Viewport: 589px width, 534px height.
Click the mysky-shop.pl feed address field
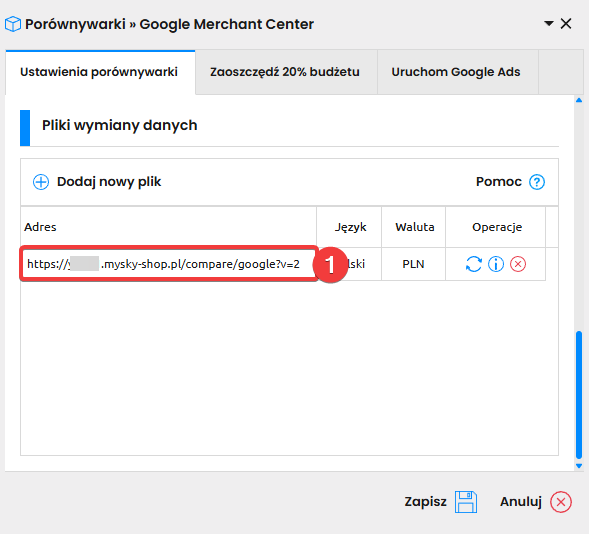pyautogui.click(x=169, y=264)
